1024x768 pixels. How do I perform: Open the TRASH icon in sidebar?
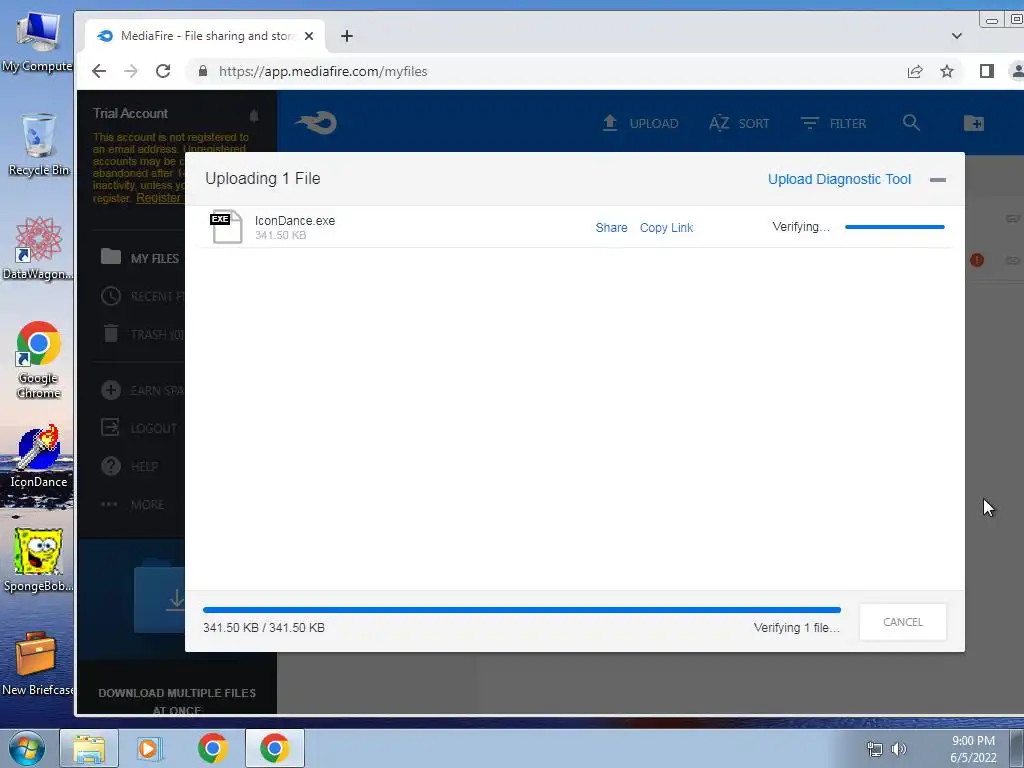coord(111,334)
